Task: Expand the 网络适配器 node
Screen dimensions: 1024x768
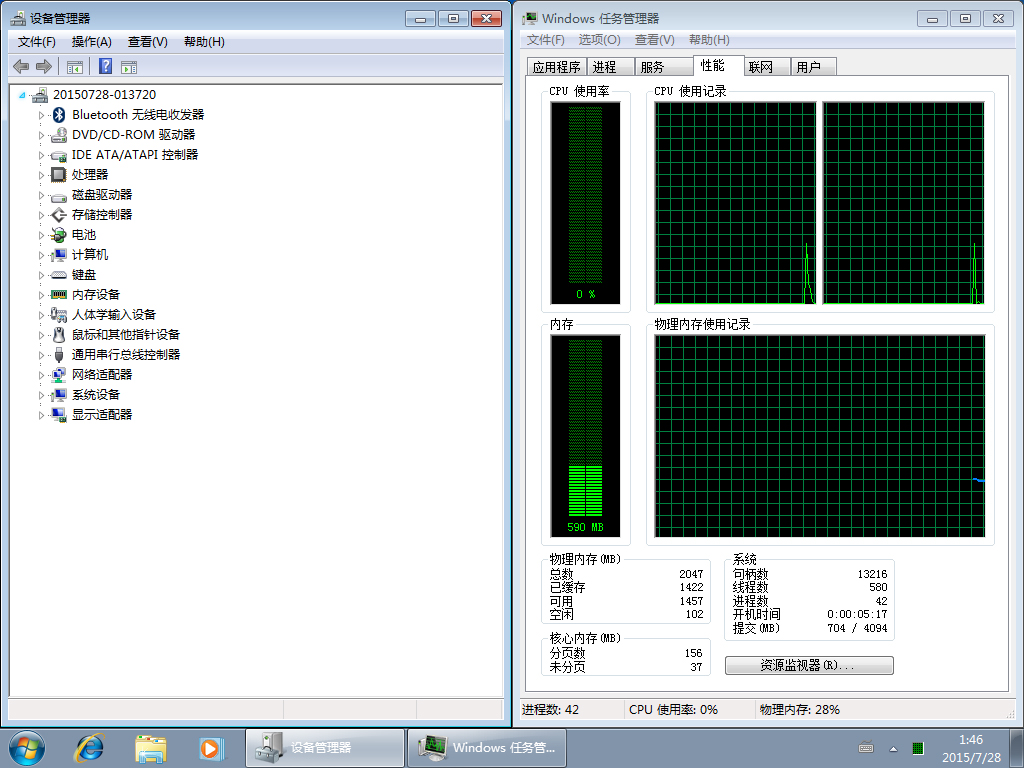Action: [41, 376]
